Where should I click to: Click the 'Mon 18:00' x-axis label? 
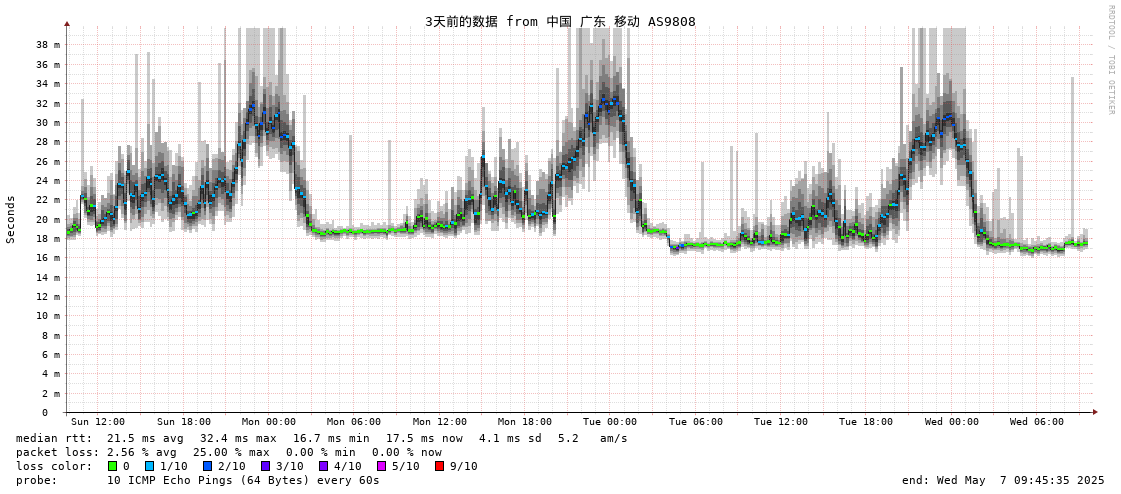coord(525,422)
